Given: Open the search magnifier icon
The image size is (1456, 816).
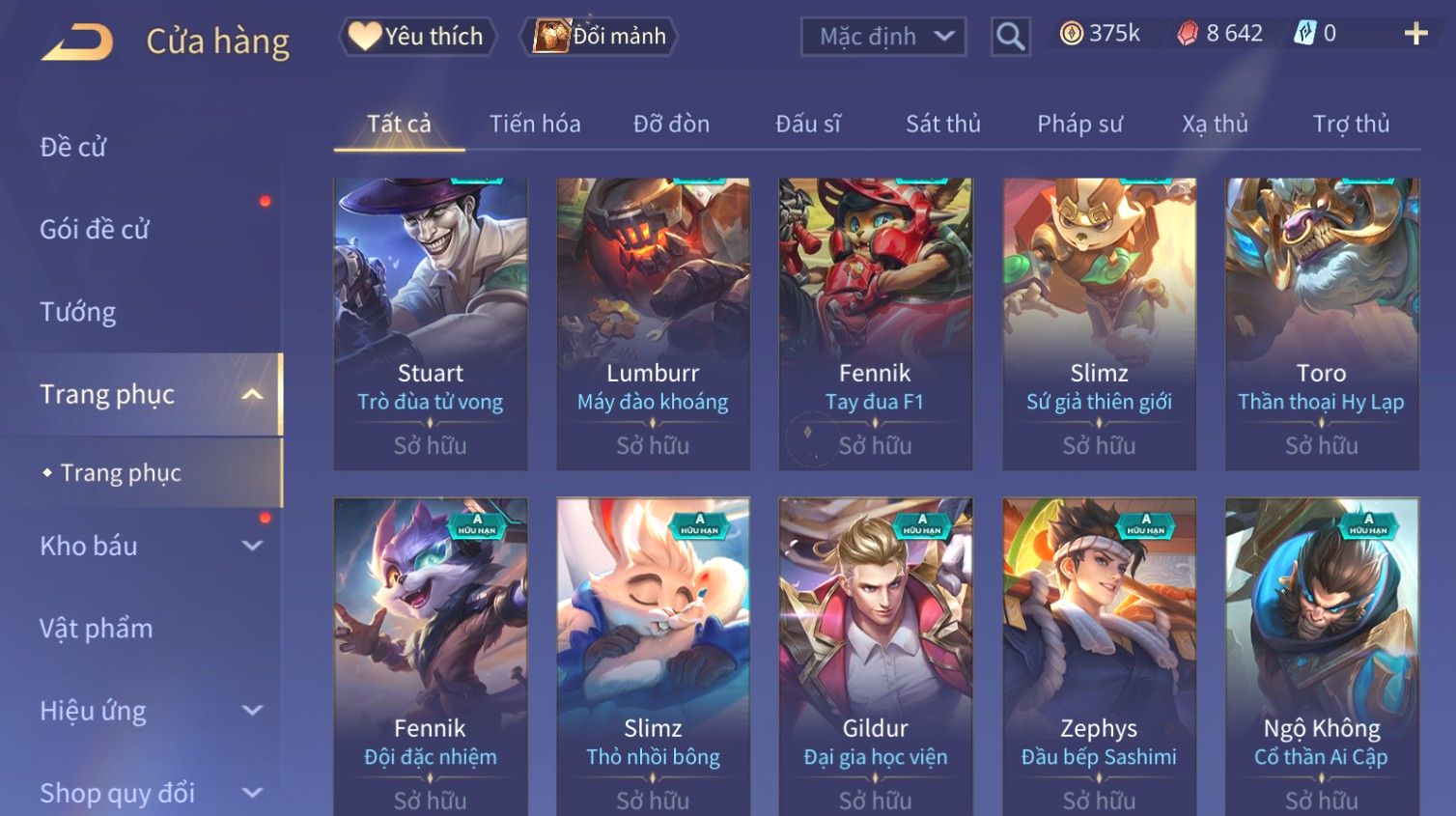Looking at the screenshot, I should (x=1010, y=37).
